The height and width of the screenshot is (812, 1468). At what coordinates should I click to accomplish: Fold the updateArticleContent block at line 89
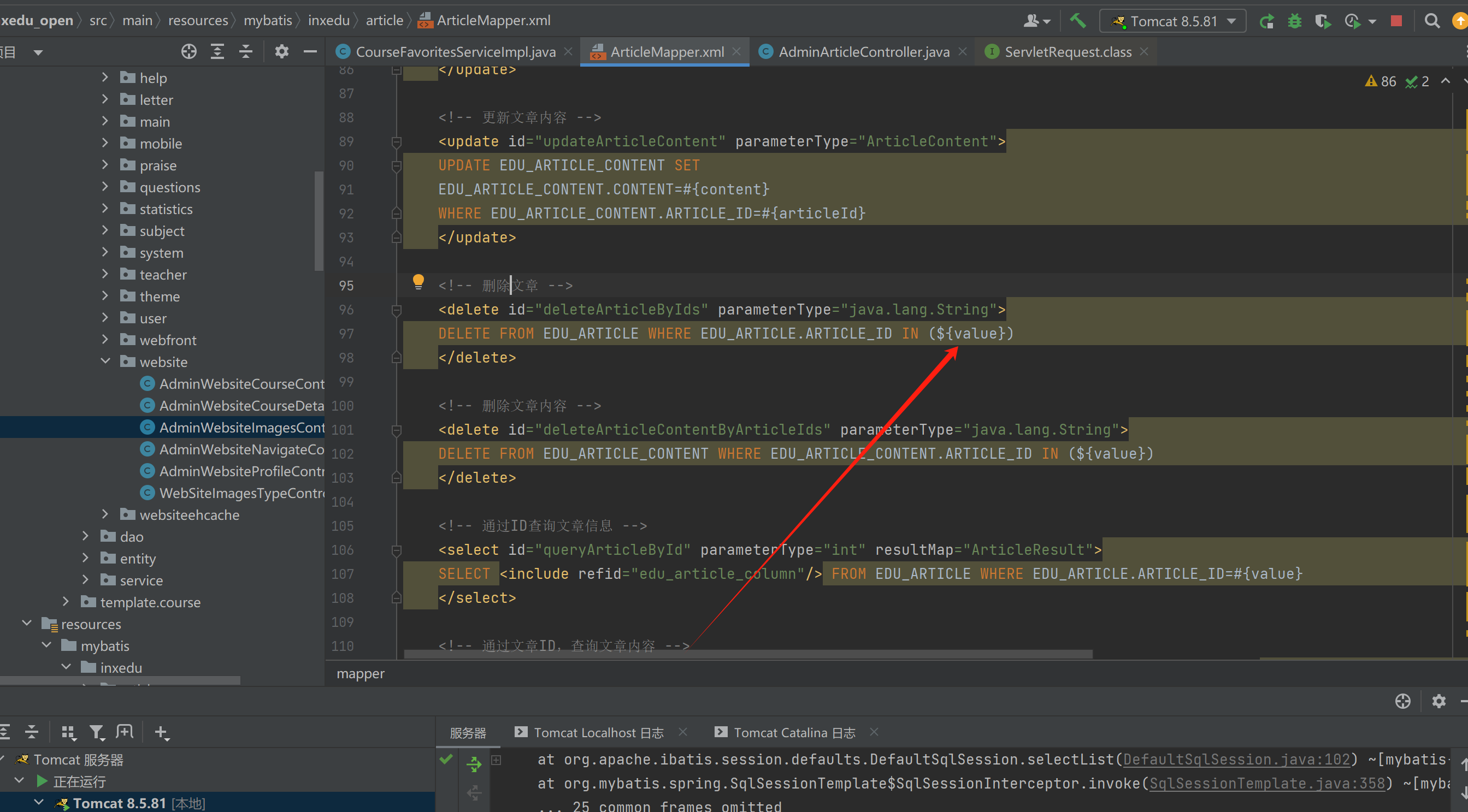pos(397,142)
